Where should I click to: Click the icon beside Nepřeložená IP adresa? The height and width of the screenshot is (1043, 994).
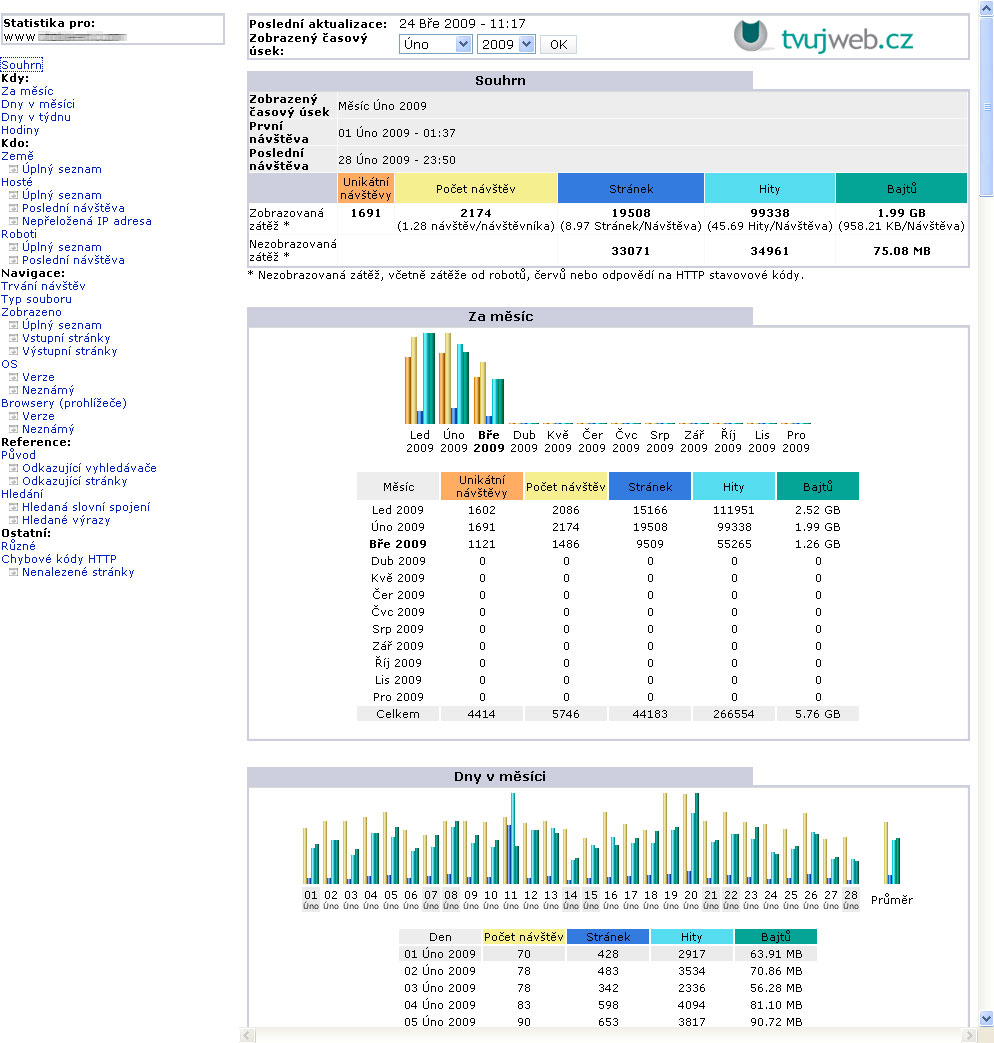(14, 222)
